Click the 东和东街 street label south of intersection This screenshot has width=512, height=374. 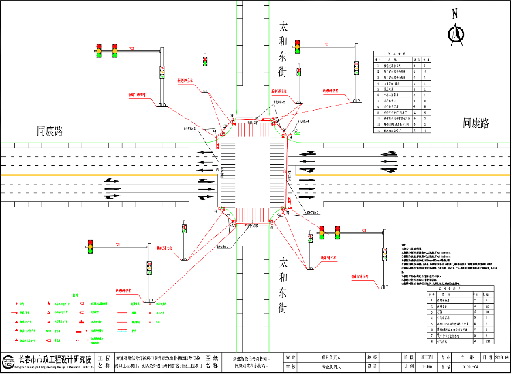[x=283, y=285]
